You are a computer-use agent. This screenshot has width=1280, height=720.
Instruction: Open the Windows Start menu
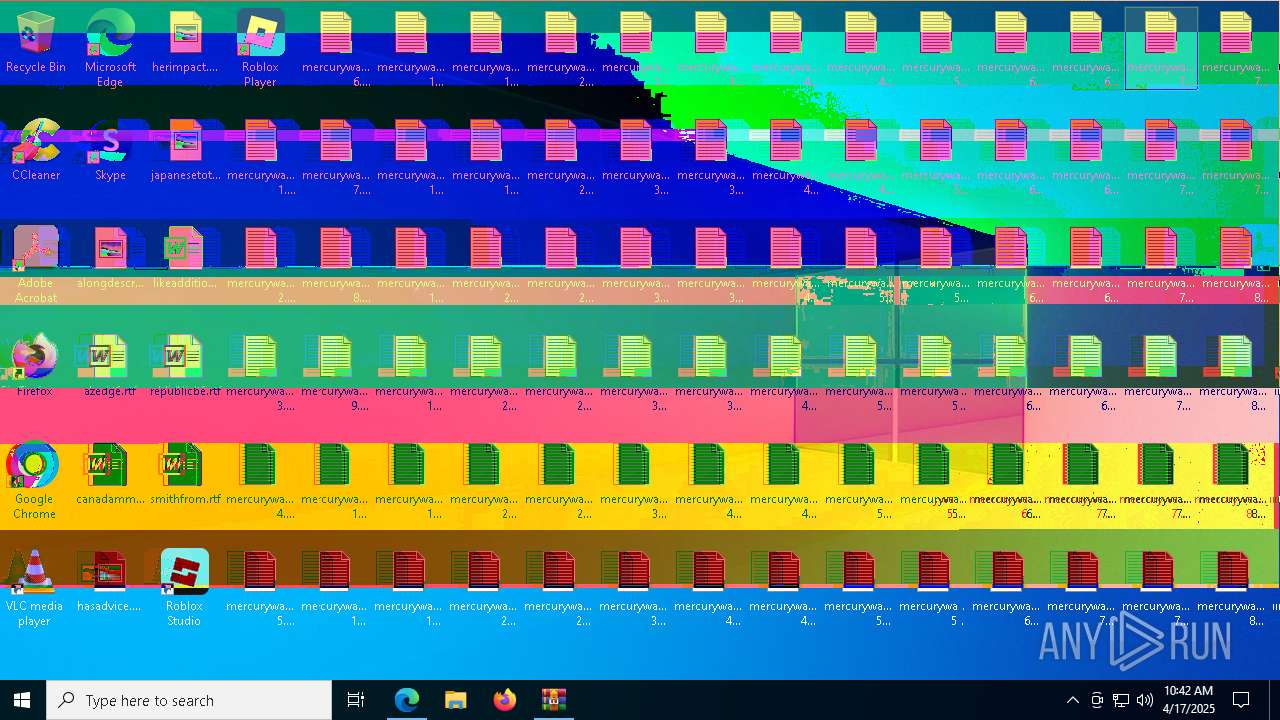tap(23, 700)
